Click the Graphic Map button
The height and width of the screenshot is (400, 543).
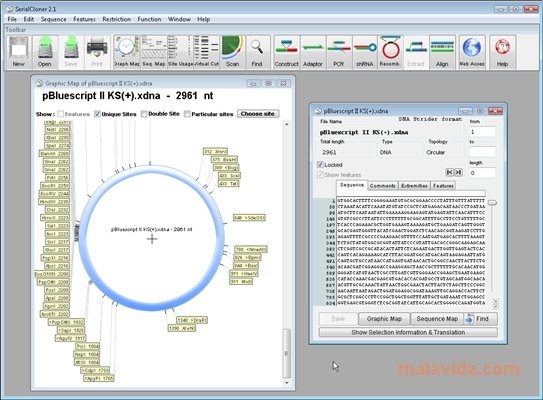click(x=384, y=319)
